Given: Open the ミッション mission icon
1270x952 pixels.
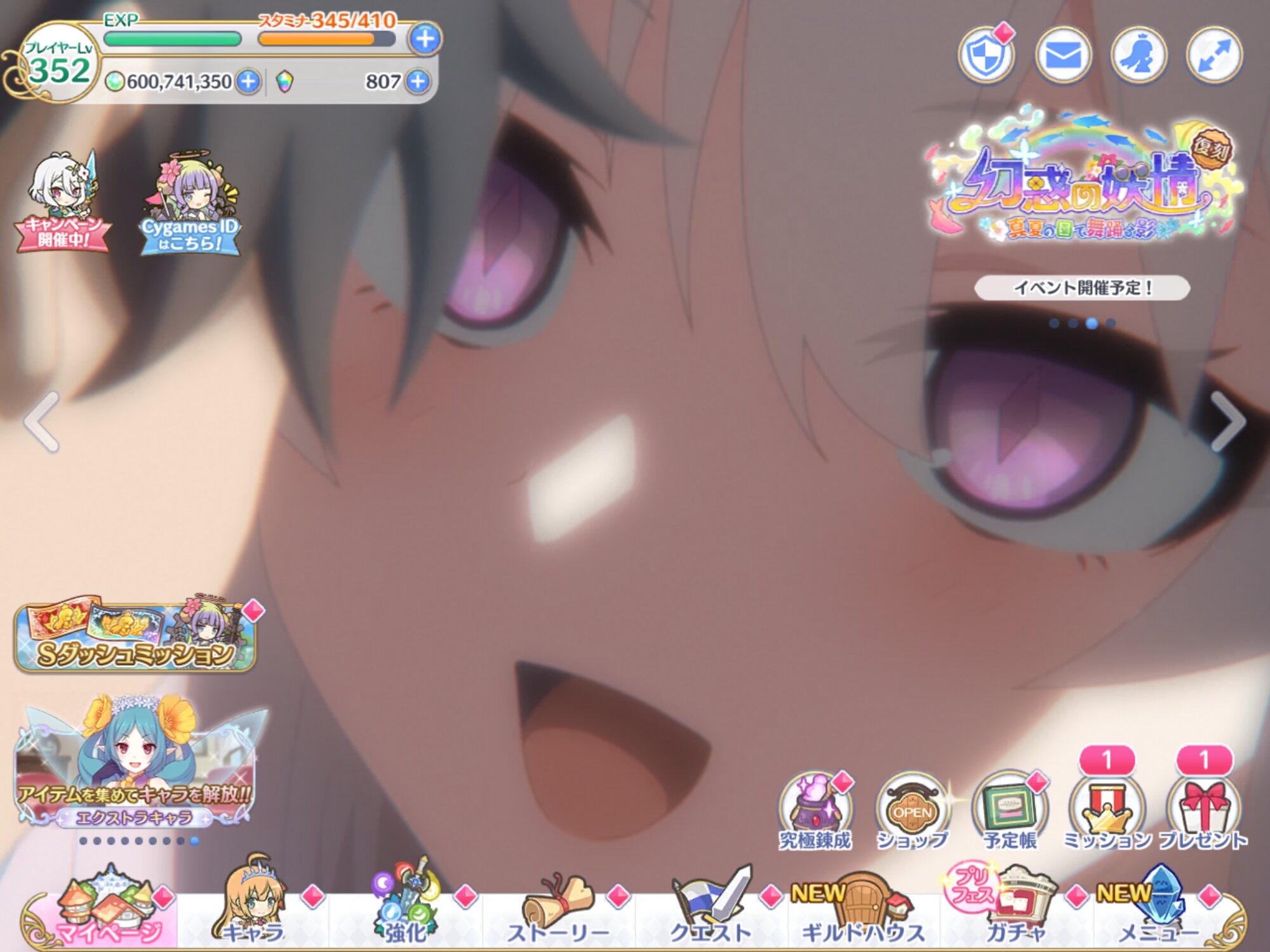Looking at the screenshot, I should (1107, 810).
